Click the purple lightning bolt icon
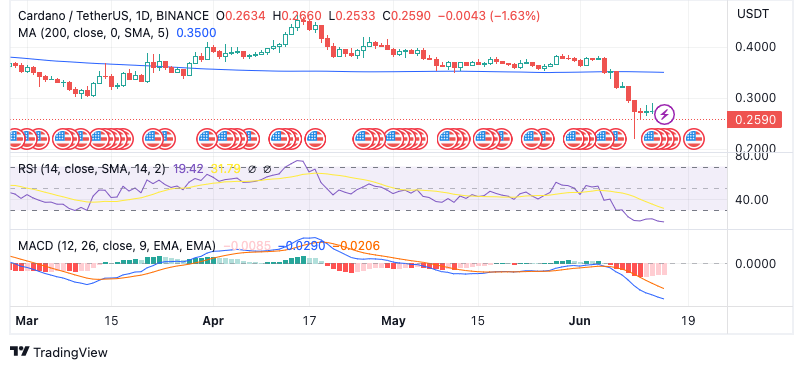This screenshot has height=369, width=803. pos(665,114)
